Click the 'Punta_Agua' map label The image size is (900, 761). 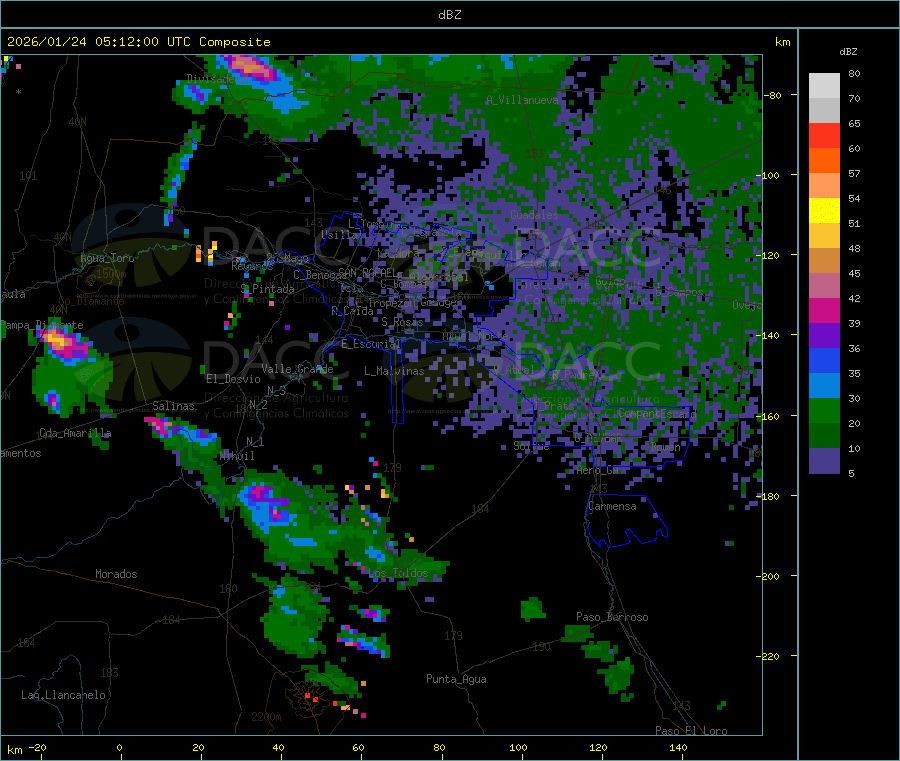[456, 679]
